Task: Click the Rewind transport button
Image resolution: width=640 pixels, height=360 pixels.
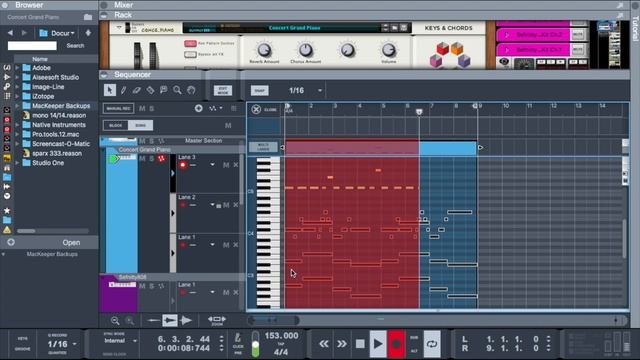Action: (x=324, y=344)
